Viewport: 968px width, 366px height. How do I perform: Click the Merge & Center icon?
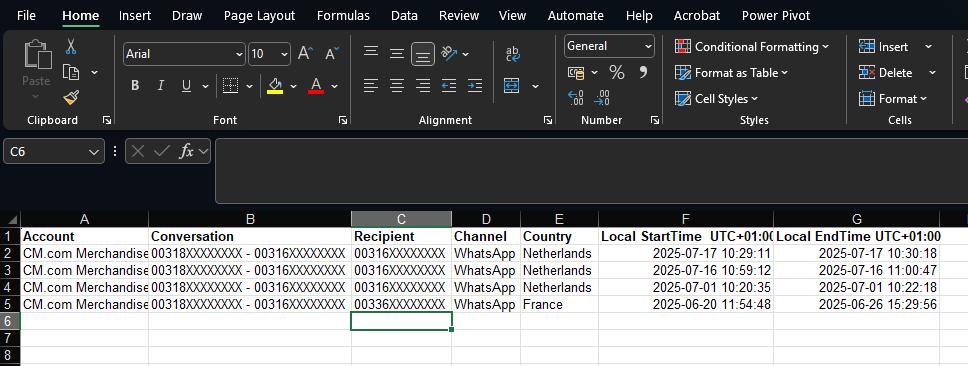[512, 86]
